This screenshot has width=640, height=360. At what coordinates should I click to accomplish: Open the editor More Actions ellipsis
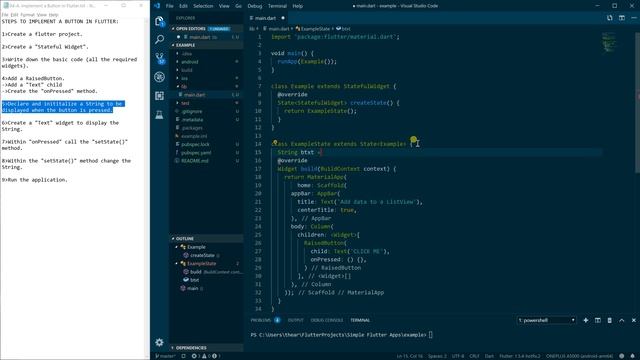(x=633, y=18)
